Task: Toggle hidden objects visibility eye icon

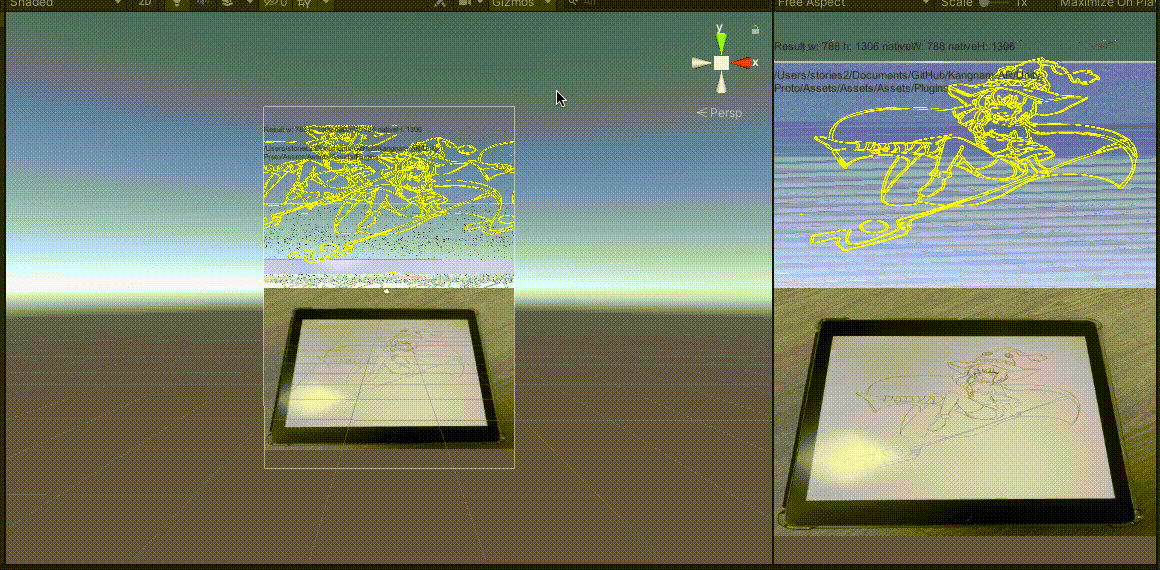Action: click(x=275, y=3)
